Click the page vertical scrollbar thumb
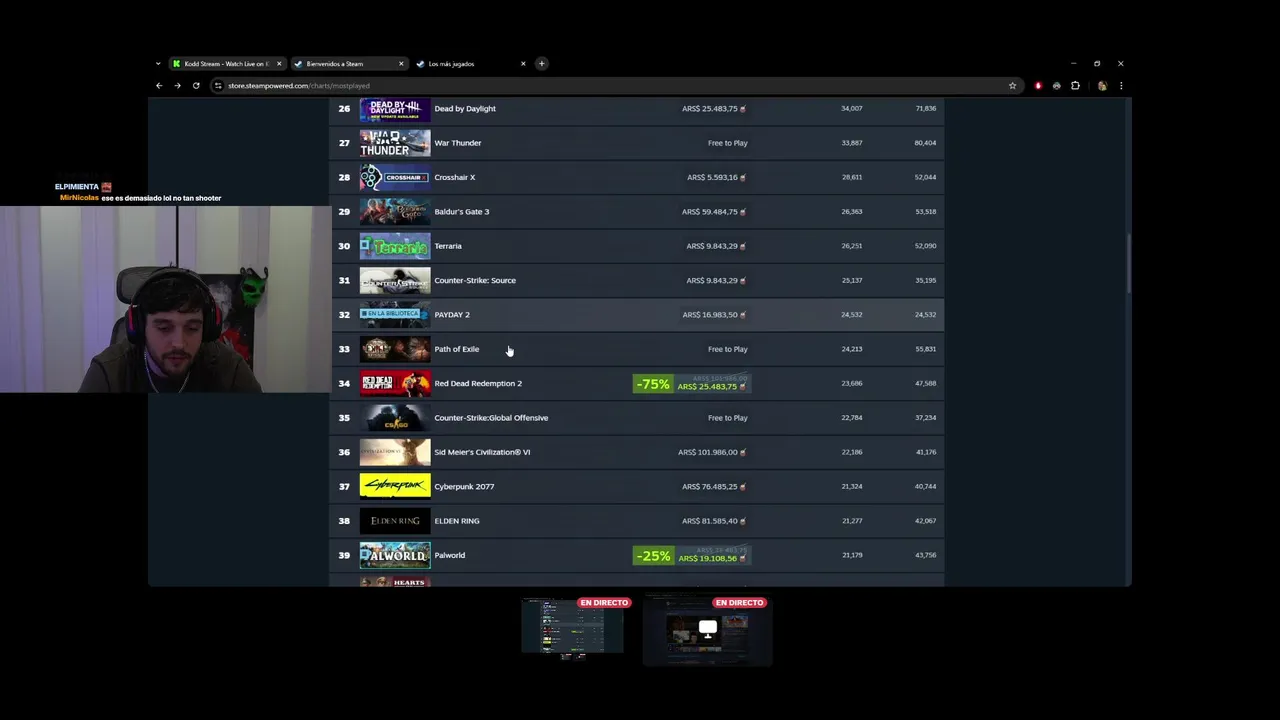This screenshot has width=1280, height=720. tap(1128, 264)
